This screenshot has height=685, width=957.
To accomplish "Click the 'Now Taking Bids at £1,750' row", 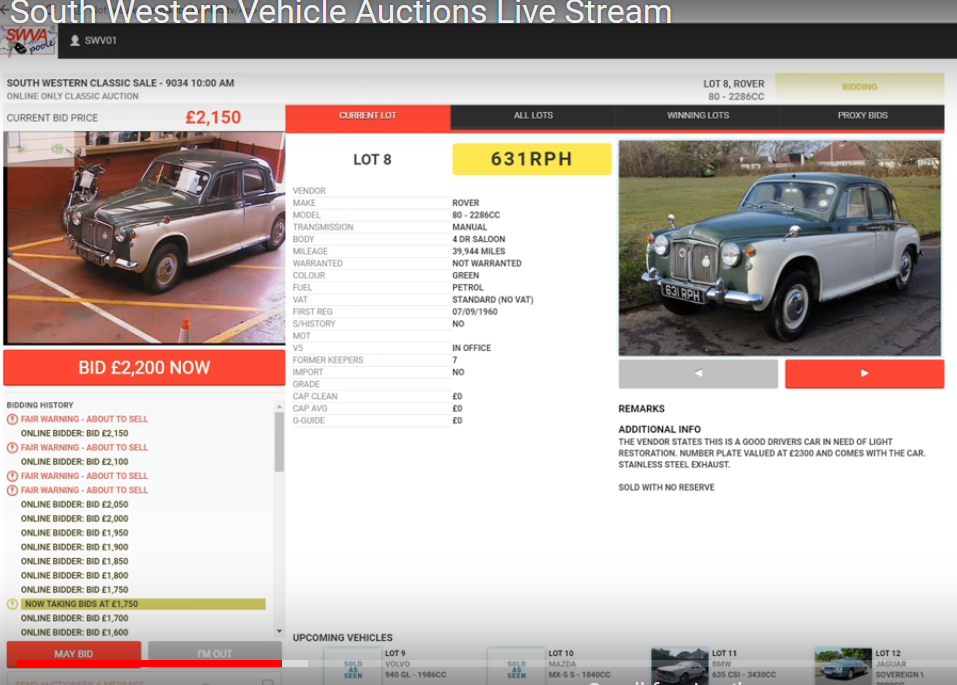I will [x=143, y=604].
